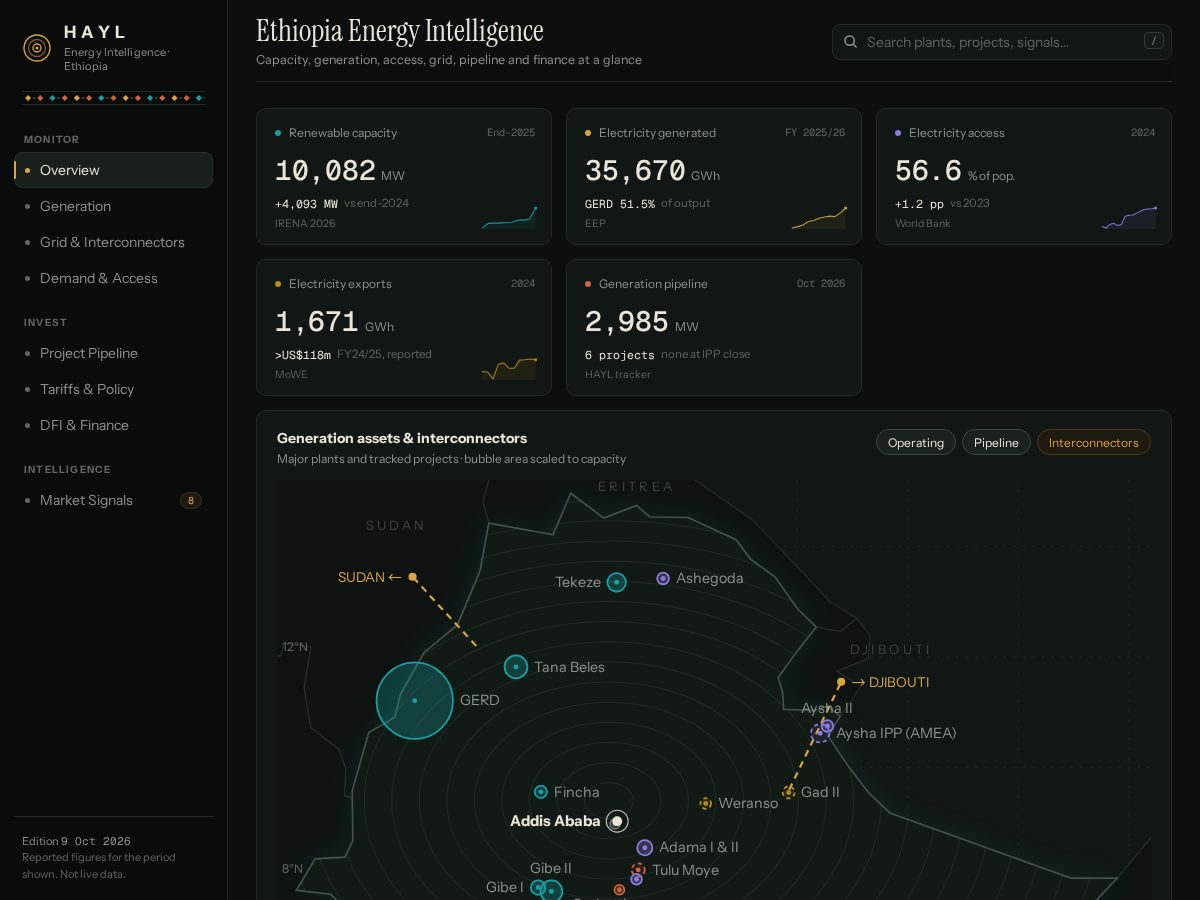Screen dimensions: 1200x900
Task: Click the DJIBOUTI interconnector label
Action: click(x=891, y=682)
